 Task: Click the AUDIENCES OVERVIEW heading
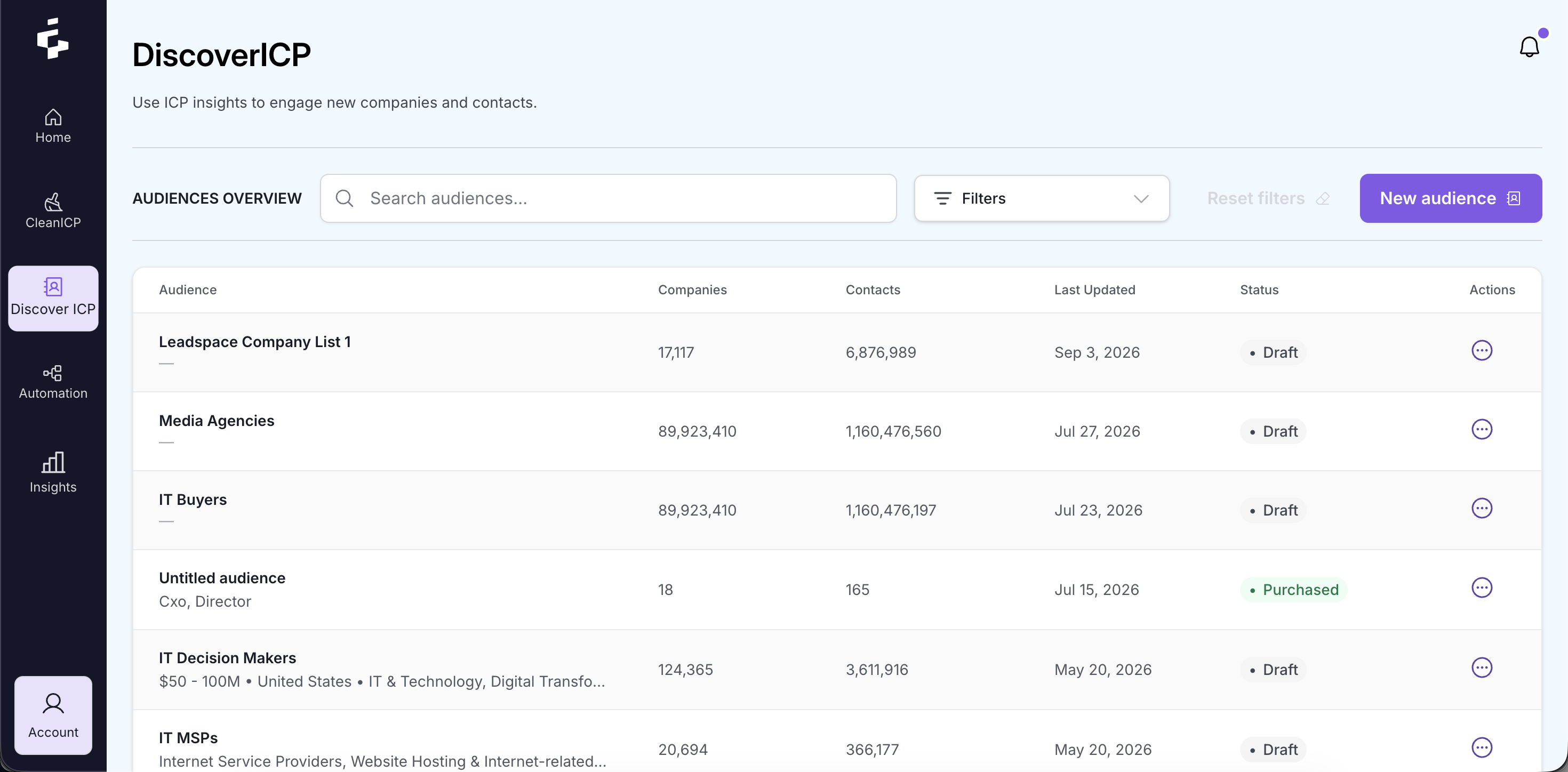pos(217,198)
